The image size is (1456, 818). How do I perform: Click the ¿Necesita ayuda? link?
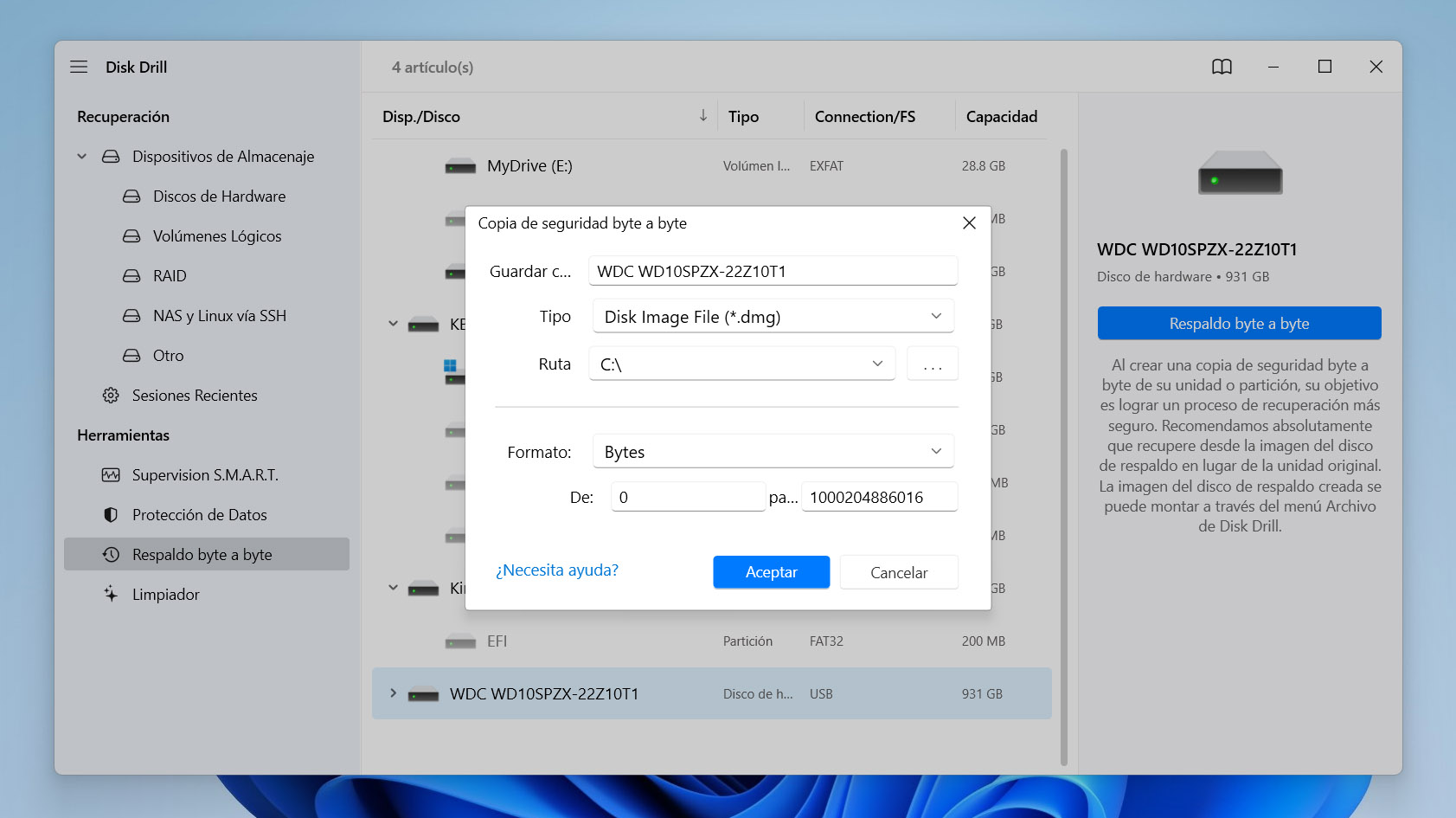[557, 570]
